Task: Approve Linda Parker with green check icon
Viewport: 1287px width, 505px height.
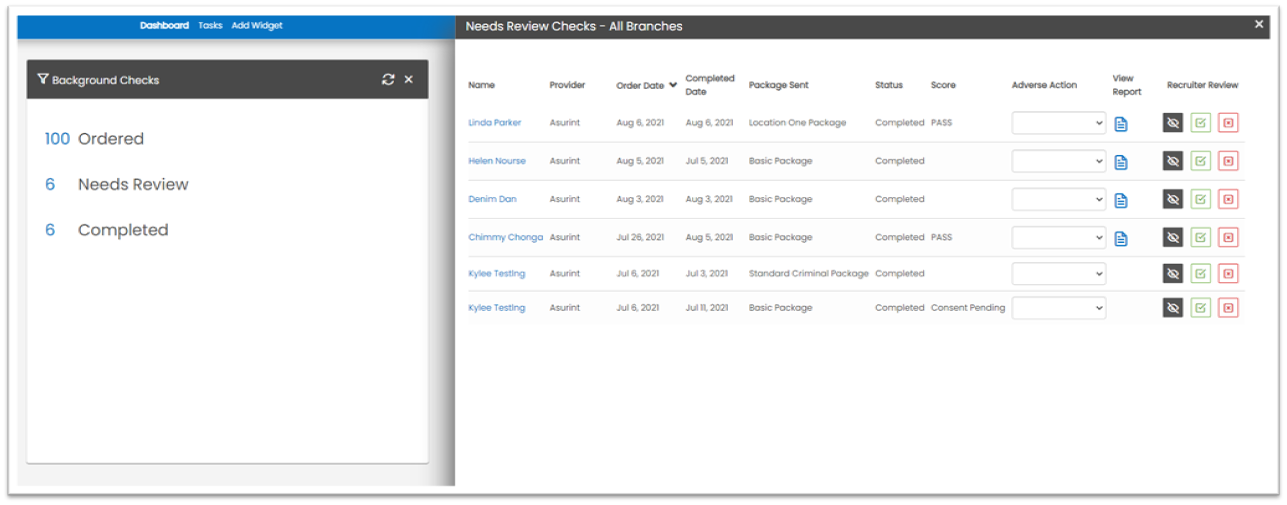Action: (1200, 123)
